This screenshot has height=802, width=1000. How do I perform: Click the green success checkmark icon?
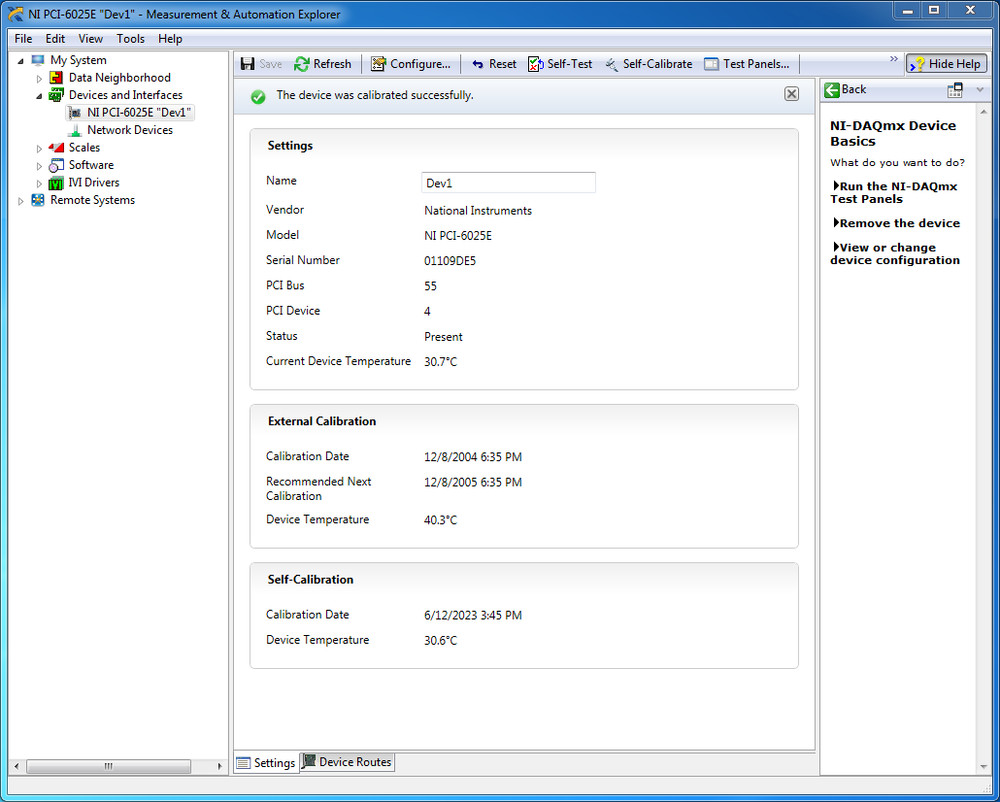coord(258,97)
